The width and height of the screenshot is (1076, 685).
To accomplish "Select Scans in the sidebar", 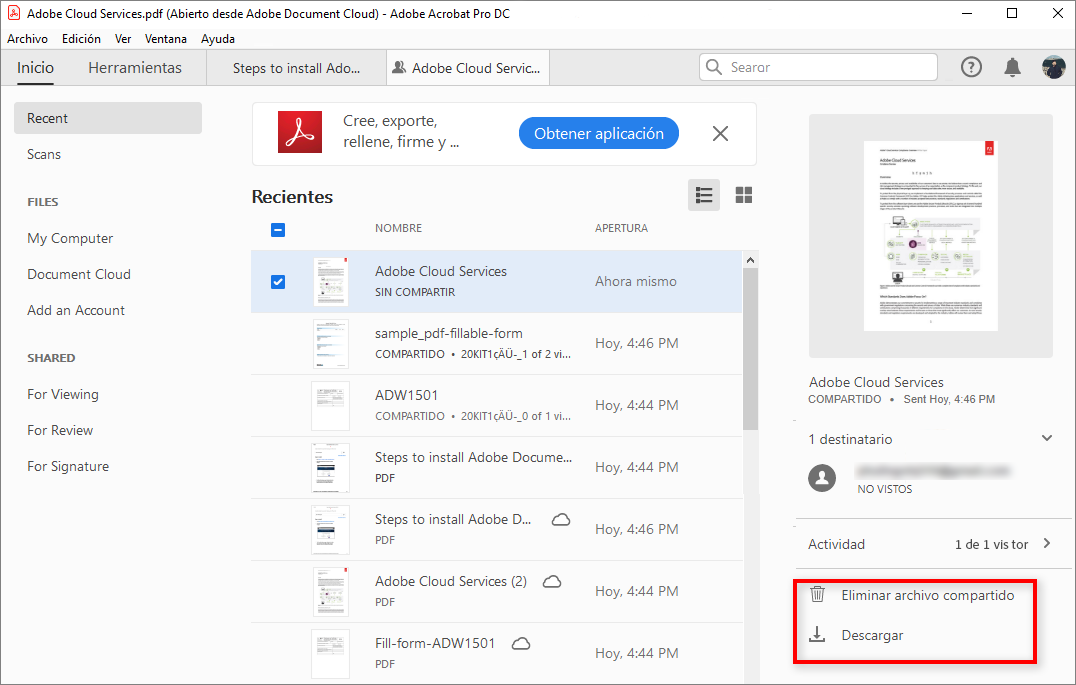I will (x=44, y=154).
